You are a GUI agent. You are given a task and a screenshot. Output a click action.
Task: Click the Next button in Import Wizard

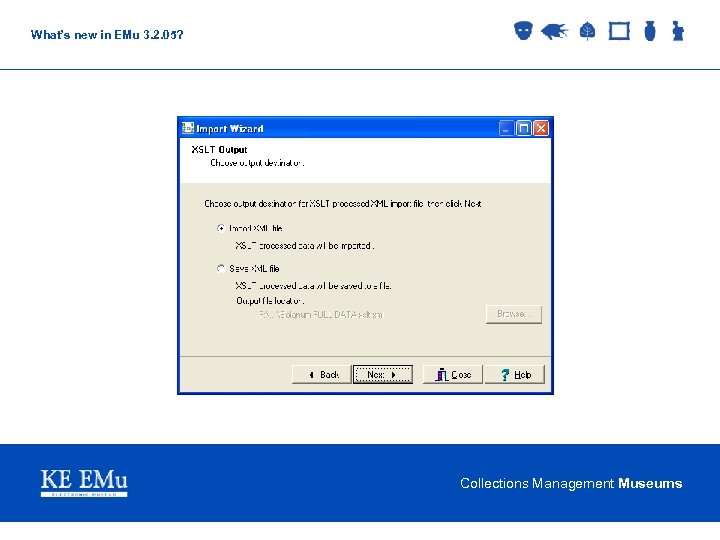click(x=382, y=375)
